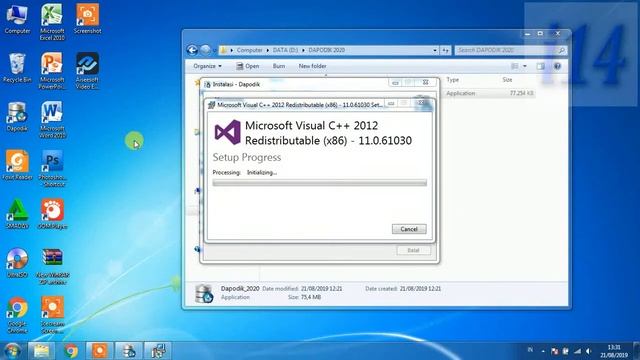This screenshot has width=640, height=360.
Task: Open the Microsoft Excel 2010 desktop shortcut
Action: pos(52,22)
